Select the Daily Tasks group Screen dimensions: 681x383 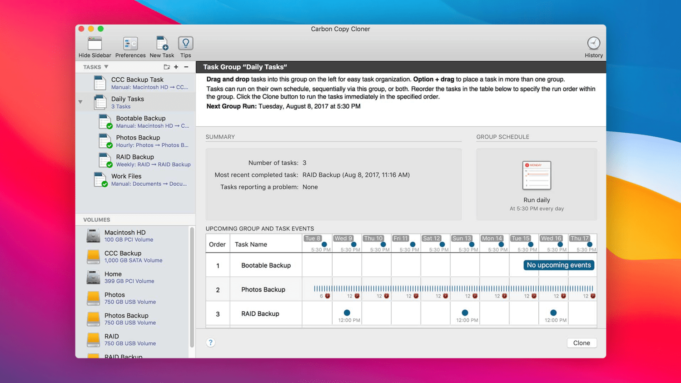click(136, 102)
